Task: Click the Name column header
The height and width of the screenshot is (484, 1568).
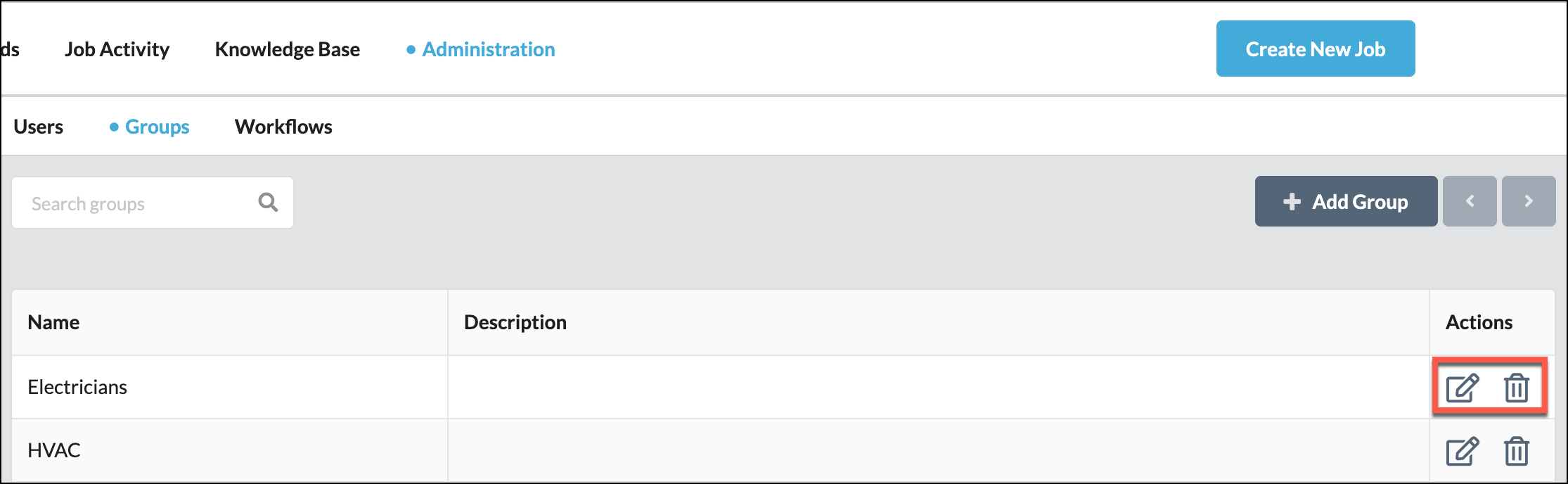Action: 53,322
